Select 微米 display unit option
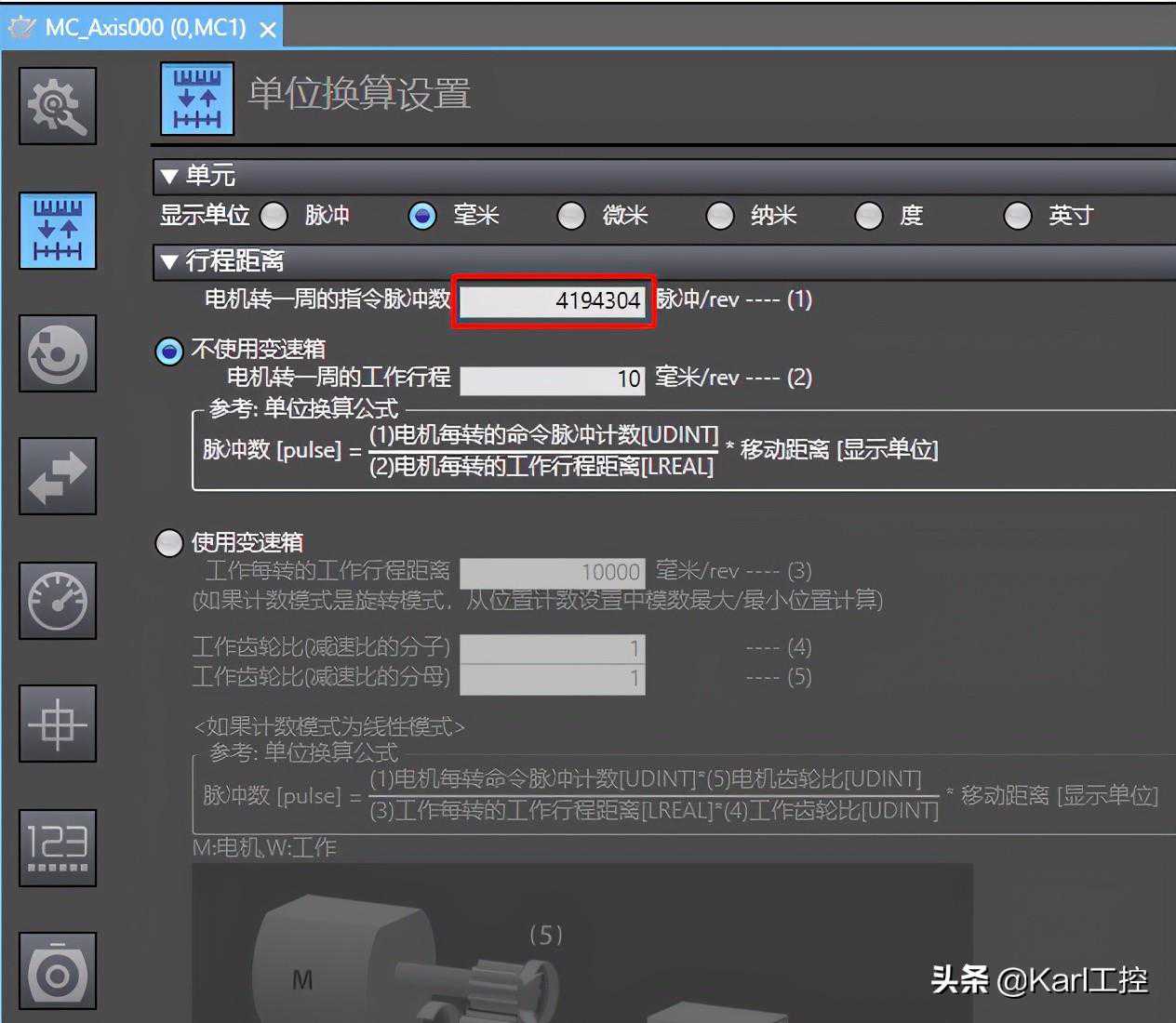The width and height of the screenshot is (1176, 1023). pos(570,216)
